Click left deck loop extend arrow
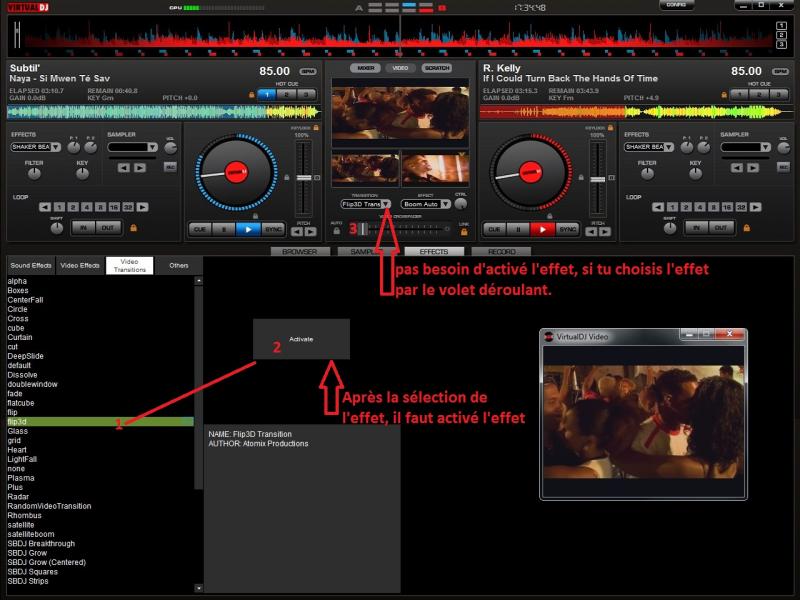Image resolution: width=800 pixels, height=600 pixels. 143,207
